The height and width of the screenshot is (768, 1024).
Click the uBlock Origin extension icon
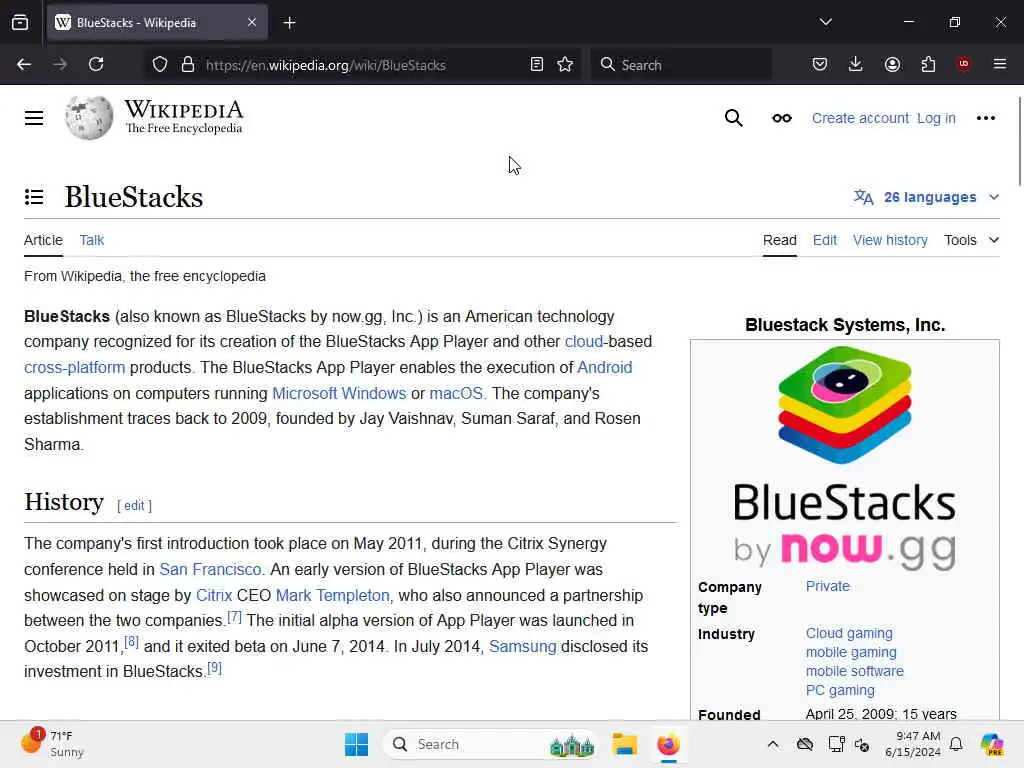coord(964,64)
